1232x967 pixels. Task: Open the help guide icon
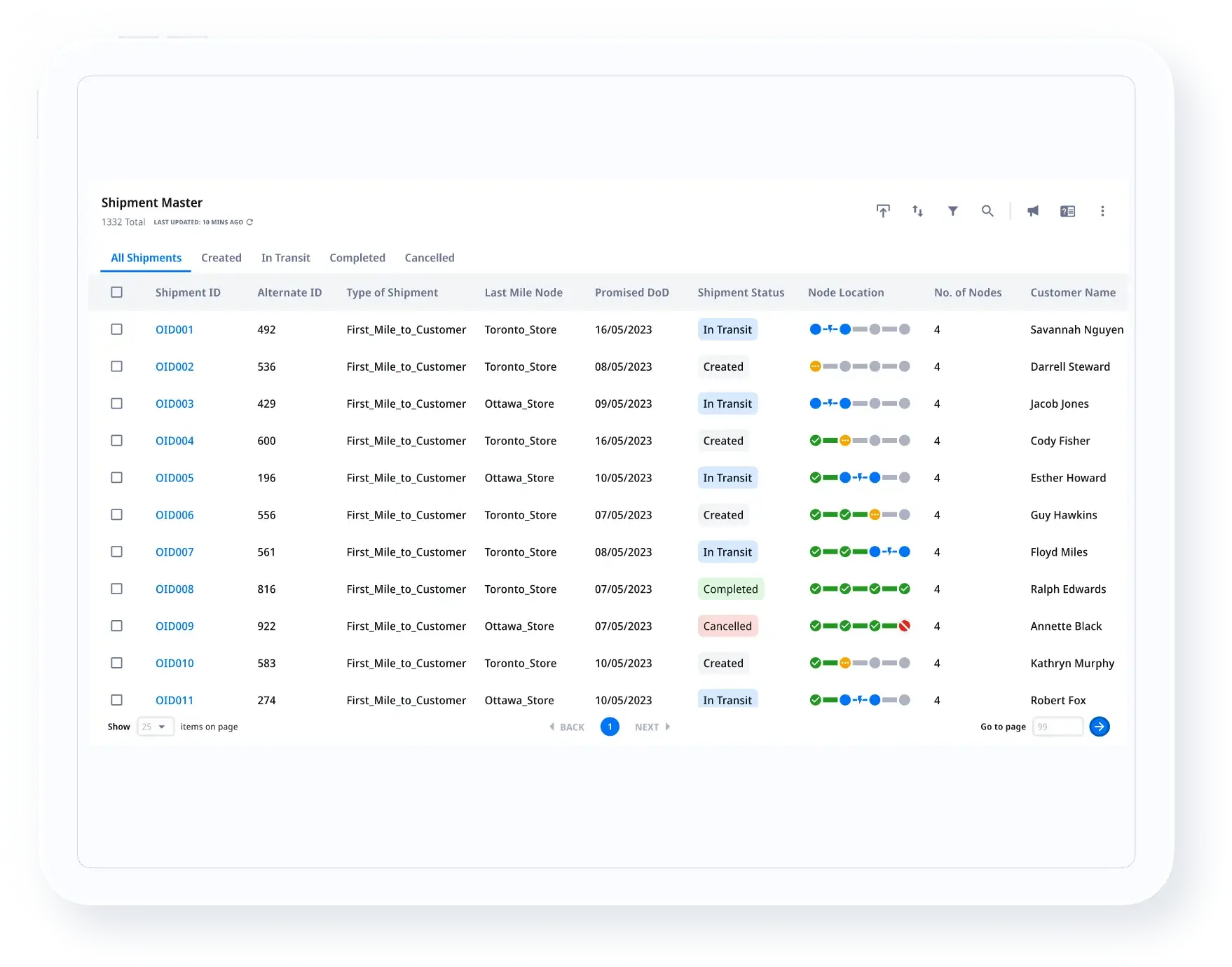(1067, 211)
